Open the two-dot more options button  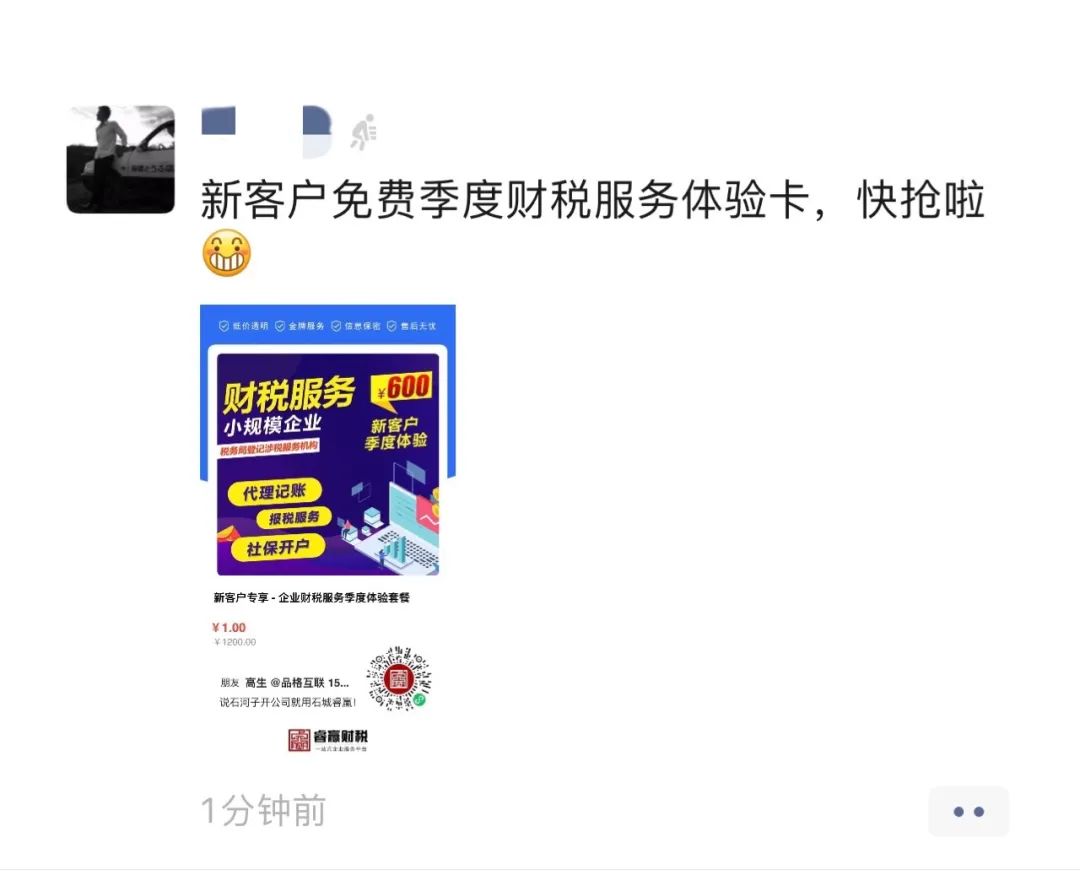968,812
